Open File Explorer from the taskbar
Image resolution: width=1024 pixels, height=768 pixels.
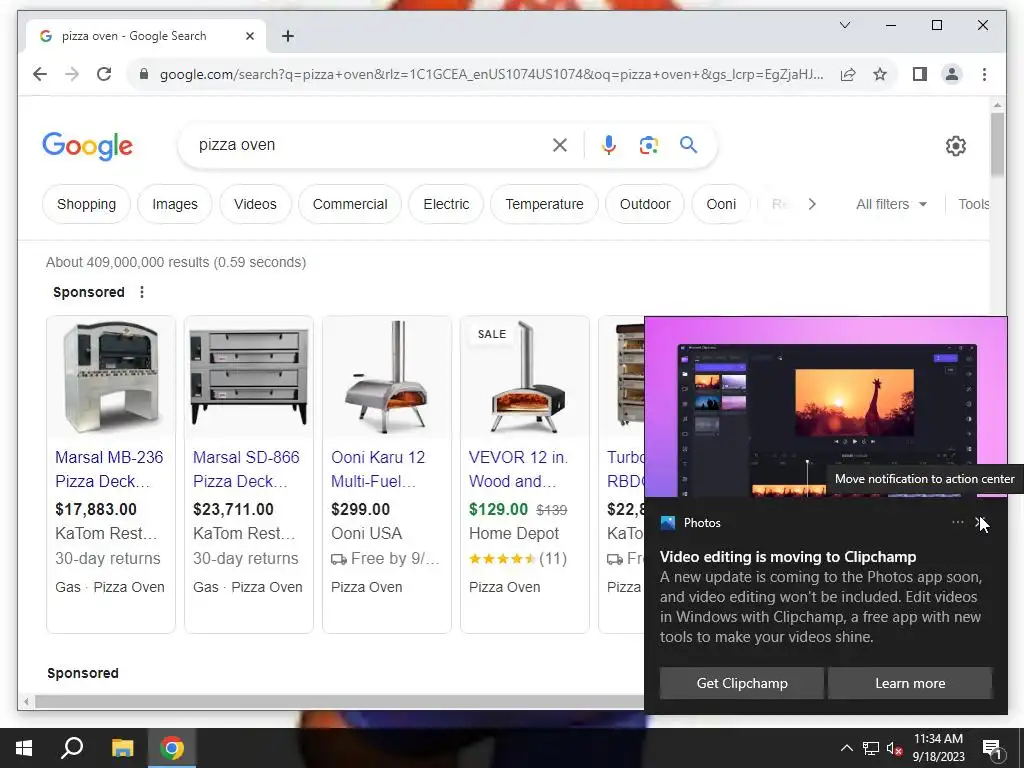point(122,748)
